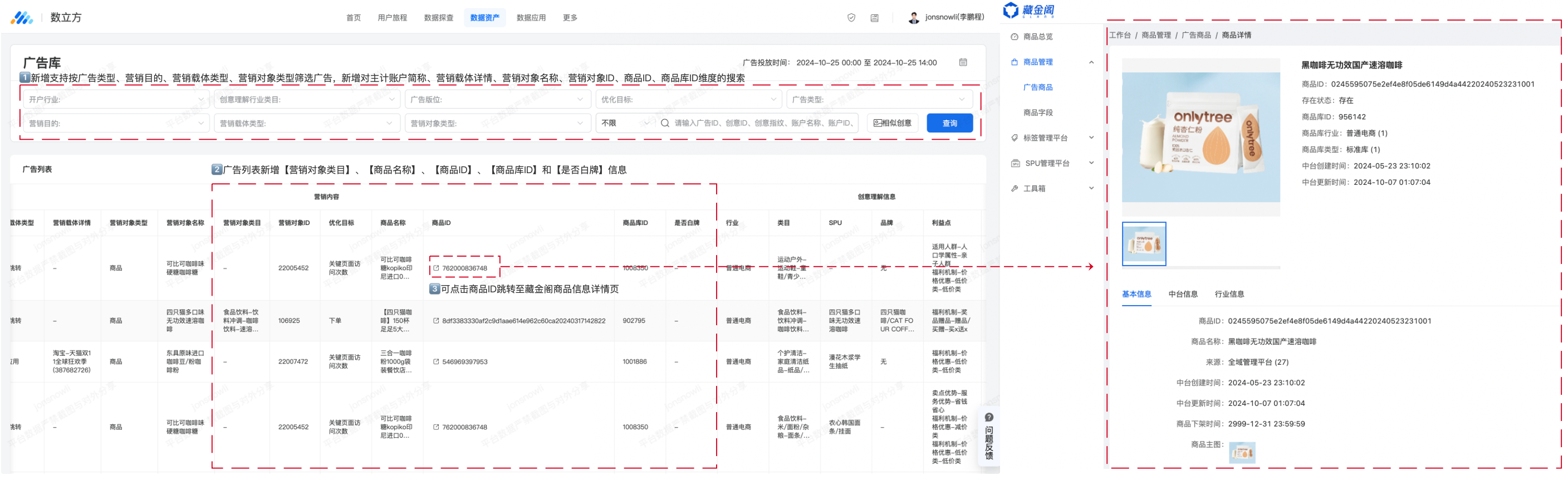Click the 商品主图 thumbnail image
1568x480 pixels.
(x=1241, y=452)
